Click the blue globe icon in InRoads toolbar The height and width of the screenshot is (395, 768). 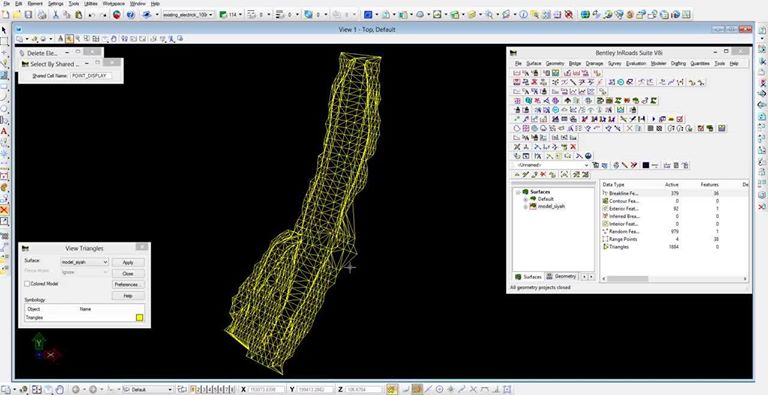(x=588, y=156)
